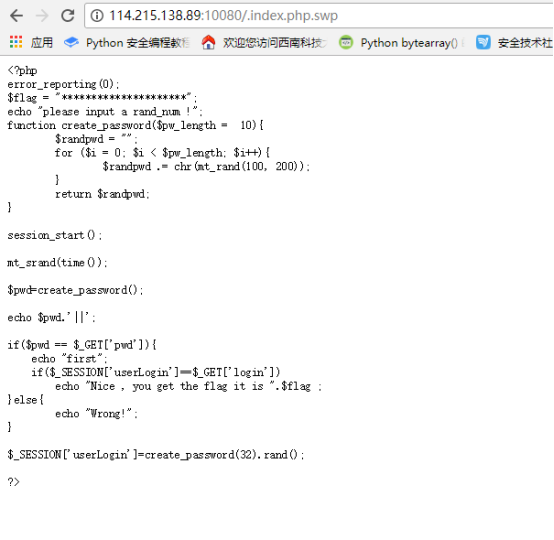
Task: Click the session_start() code line
Action: pos(55,235)
